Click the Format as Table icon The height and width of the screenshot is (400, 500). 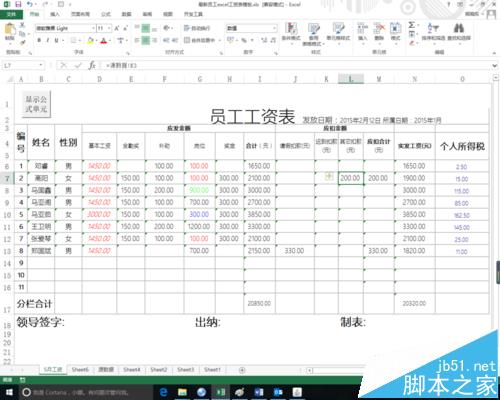tap(314, 29)
